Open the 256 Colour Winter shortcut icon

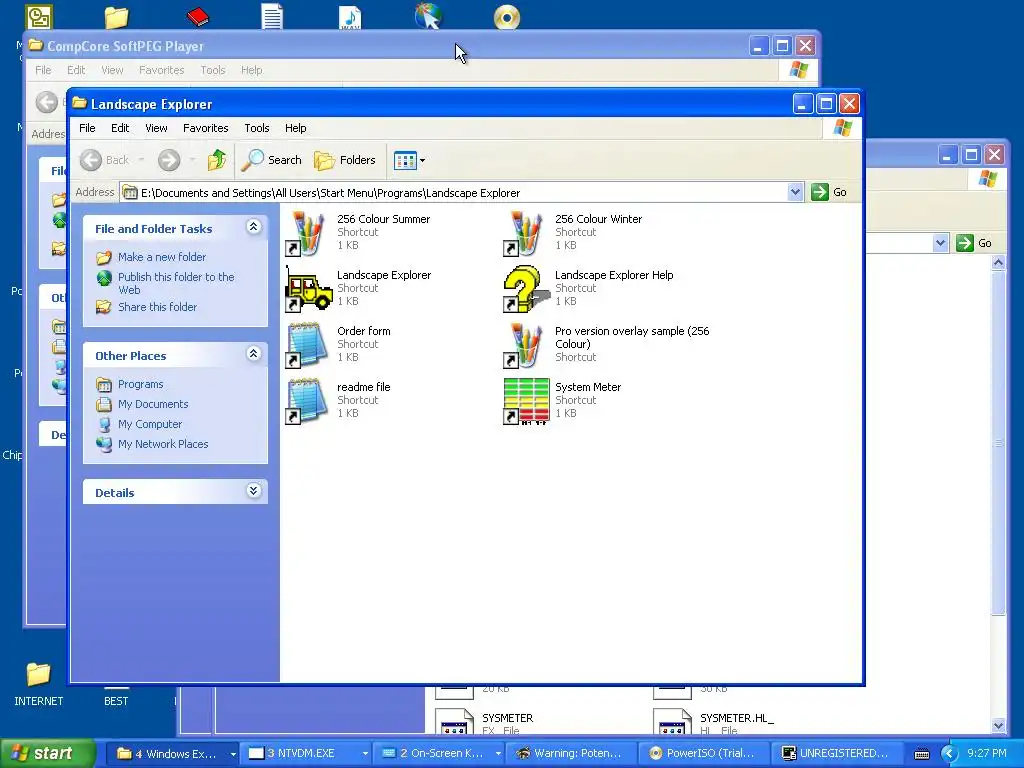(524, 234)
